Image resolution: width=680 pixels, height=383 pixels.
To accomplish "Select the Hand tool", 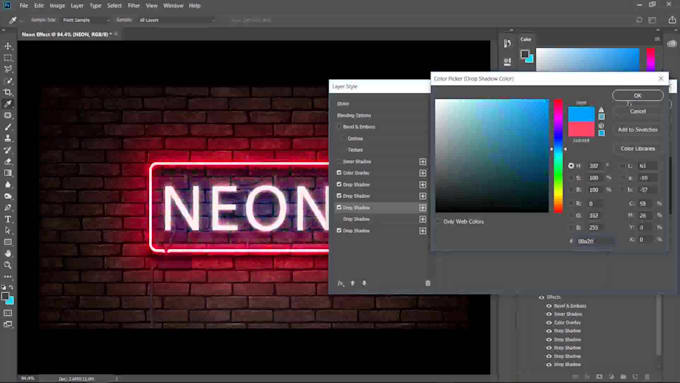I will (8, 253).
